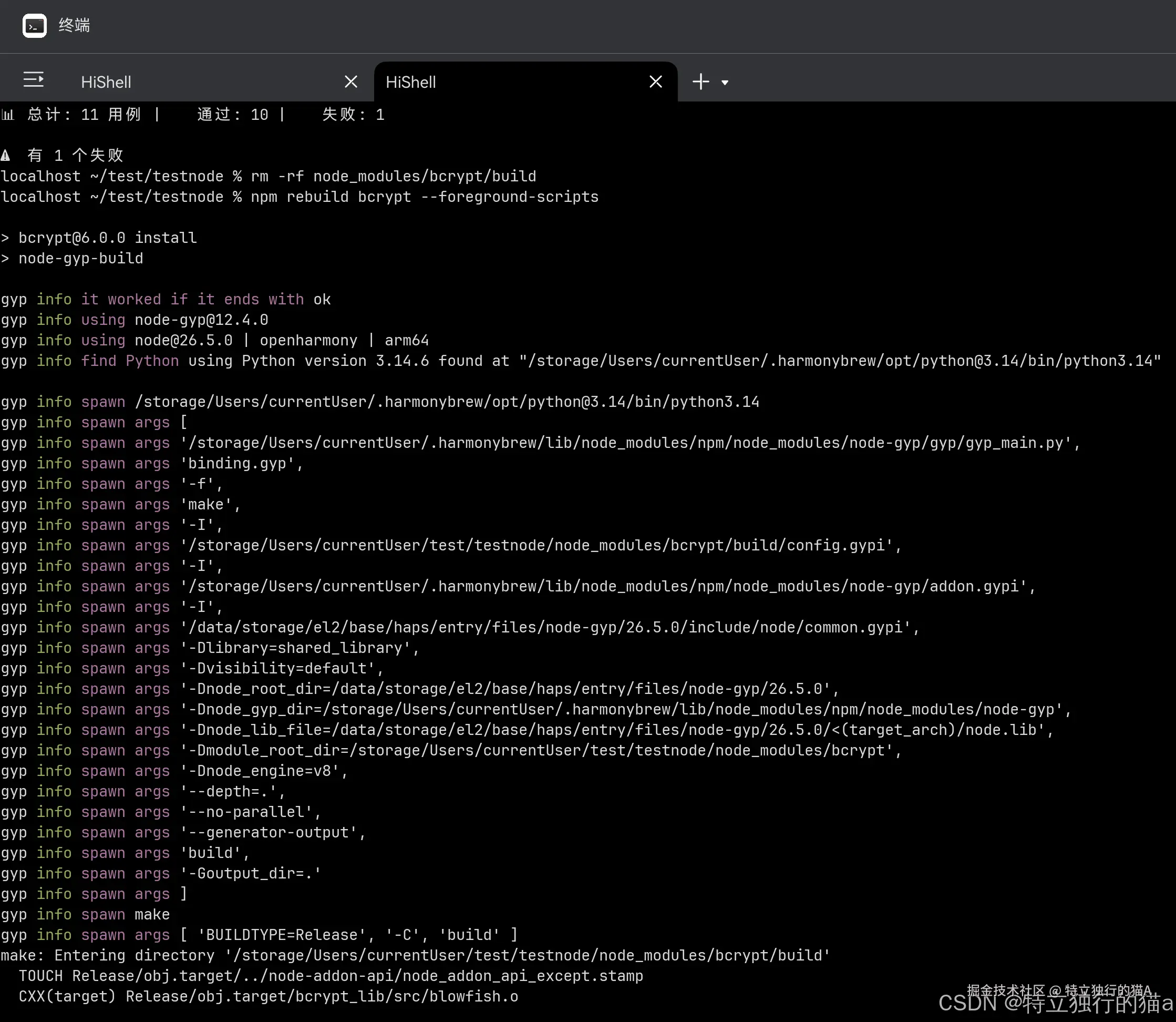Click the line 'gyp info spawn make'
The height and width of the screenshot is (1022, 1176).
(x=86, y=914)
